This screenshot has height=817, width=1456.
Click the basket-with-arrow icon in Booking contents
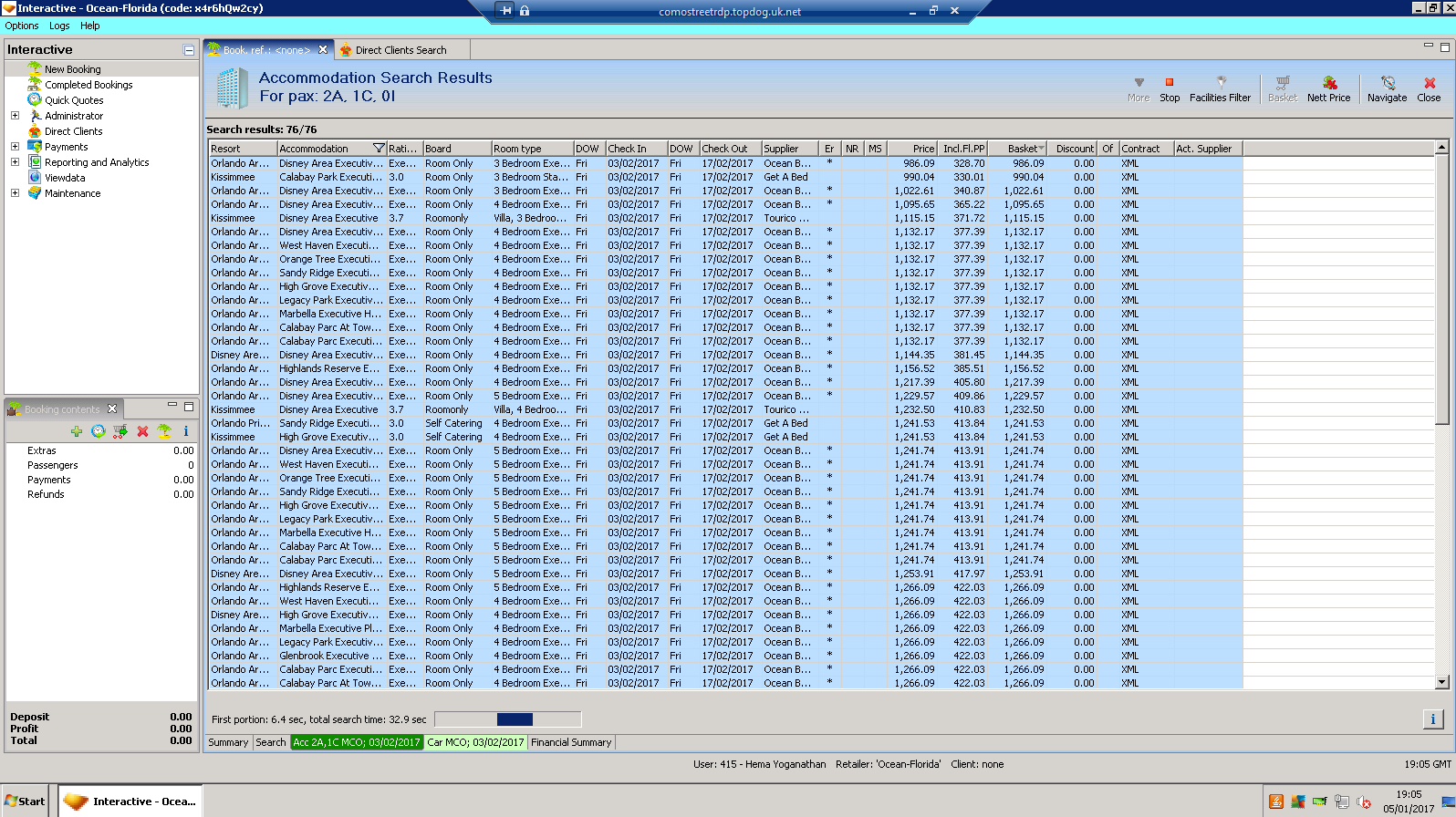120,431
